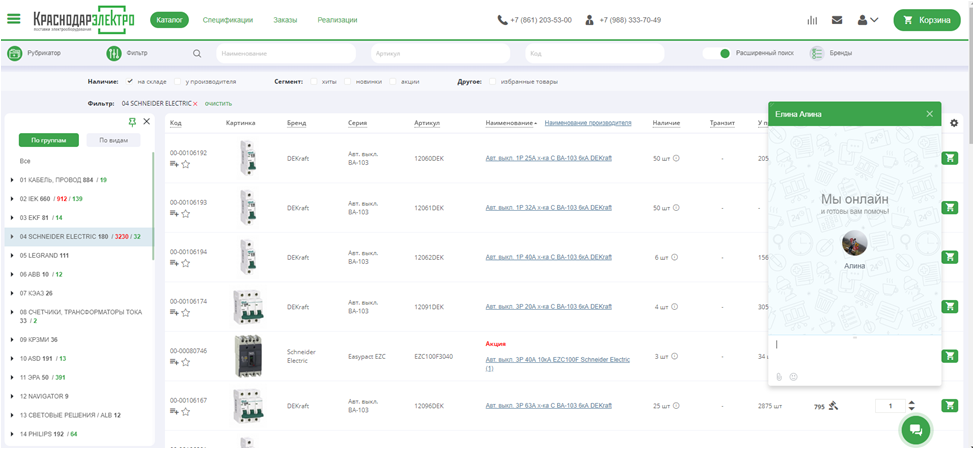Screen dimensions: 974x449
Task: Expand the 01 КАБЕЛЬ, ПРОВОД tree node
Action: point(11,180)
